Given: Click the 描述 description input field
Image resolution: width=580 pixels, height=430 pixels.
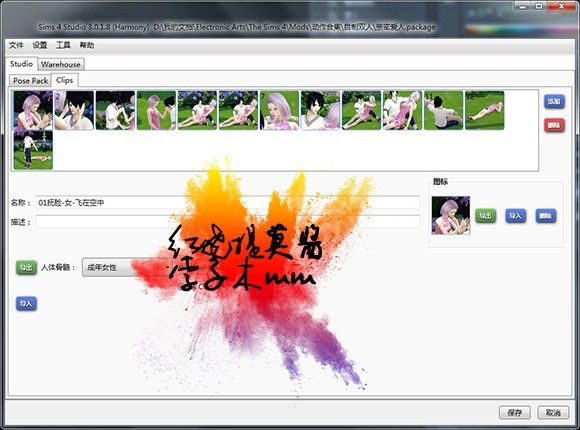Looking at the screenshot, I should click(227, 222).
